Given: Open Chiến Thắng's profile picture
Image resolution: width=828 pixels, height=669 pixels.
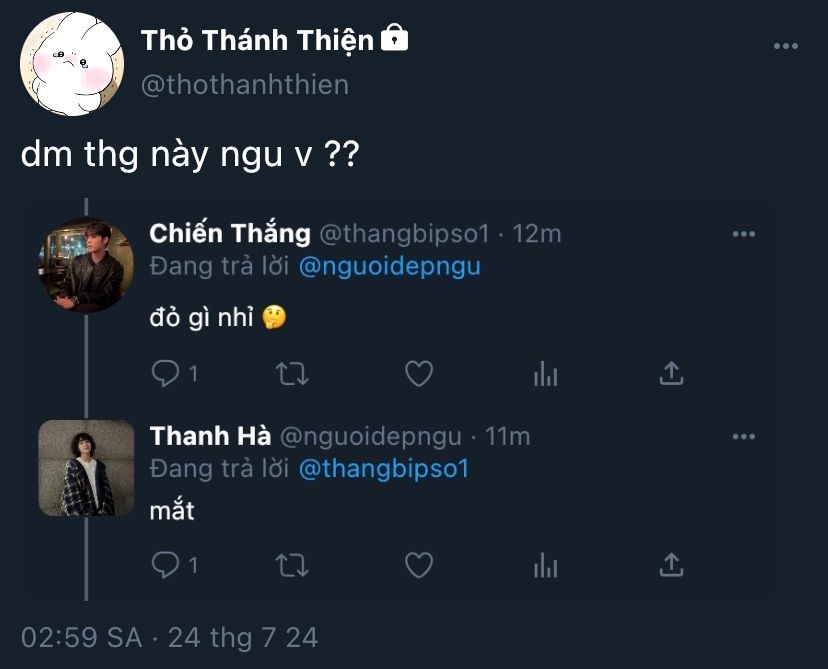Looking at the screenshot, I should click(x=87, y=266).
